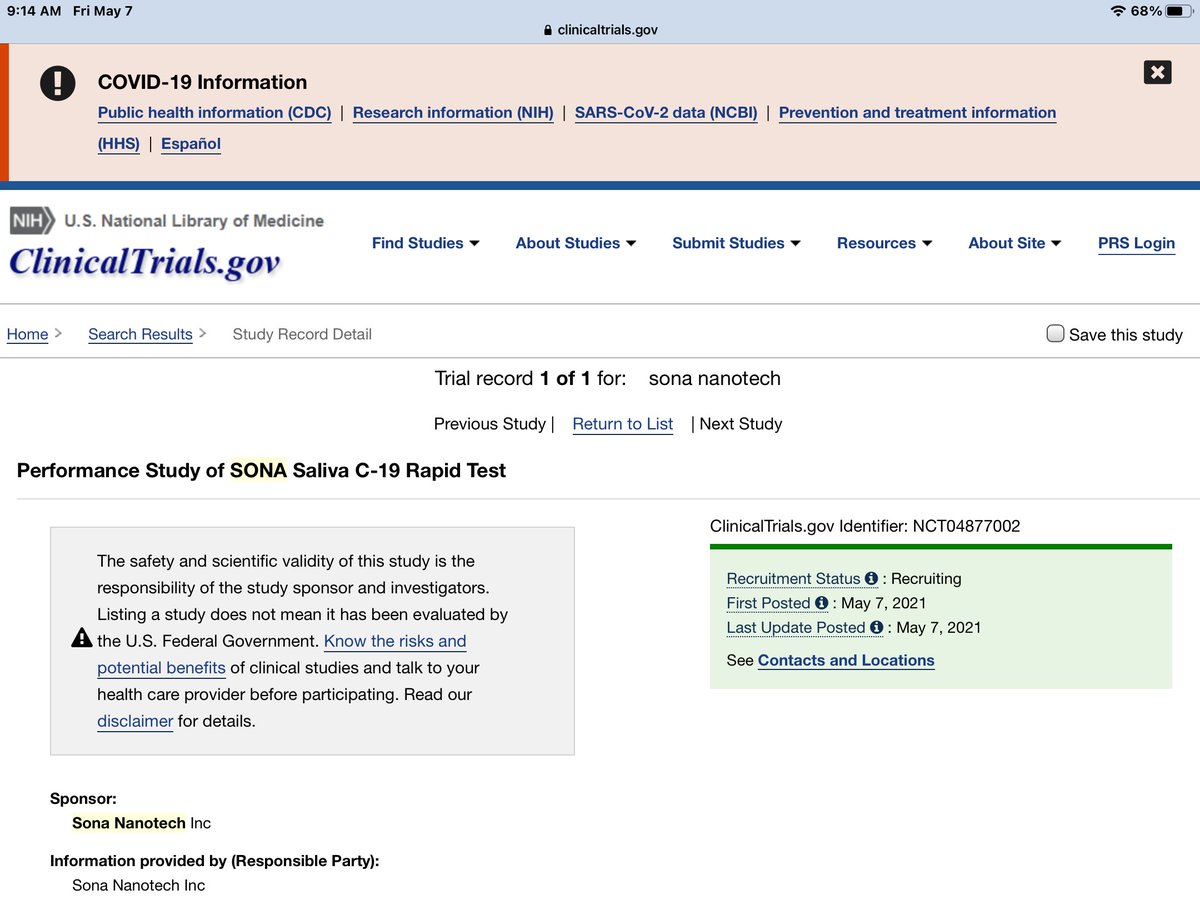The image size is (1200, 900).
Task: Click the NIH logo
Action: click(x=30, y=221)
